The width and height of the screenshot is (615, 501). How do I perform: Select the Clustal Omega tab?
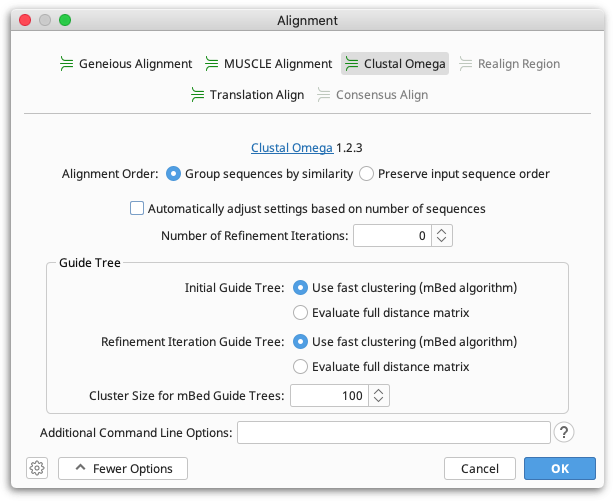click(x=395, y=64)
